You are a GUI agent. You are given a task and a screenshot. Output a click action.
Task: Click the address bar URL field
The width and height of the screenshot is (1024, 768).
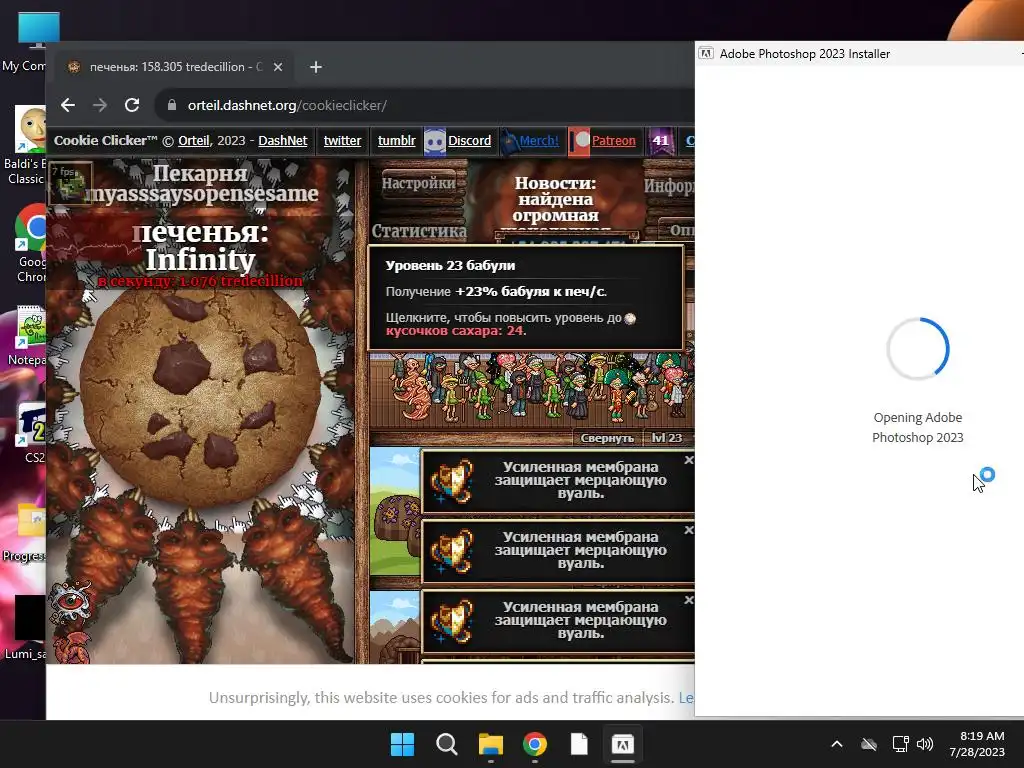424,105
